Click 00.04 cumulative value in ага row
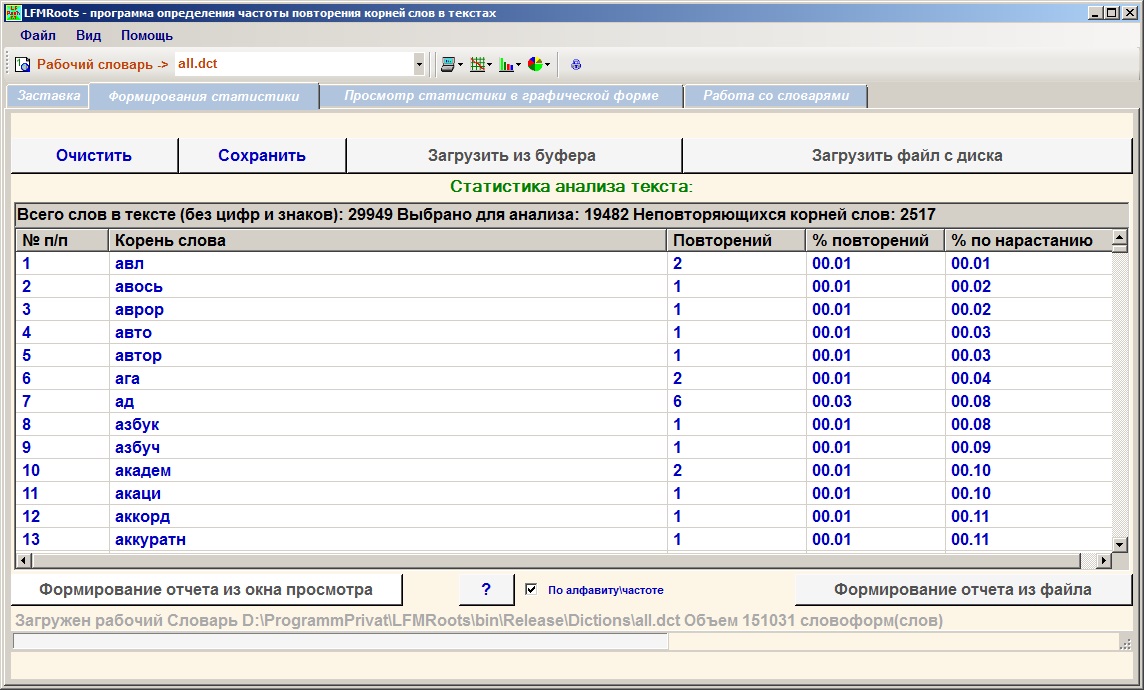 click(971, 379)
